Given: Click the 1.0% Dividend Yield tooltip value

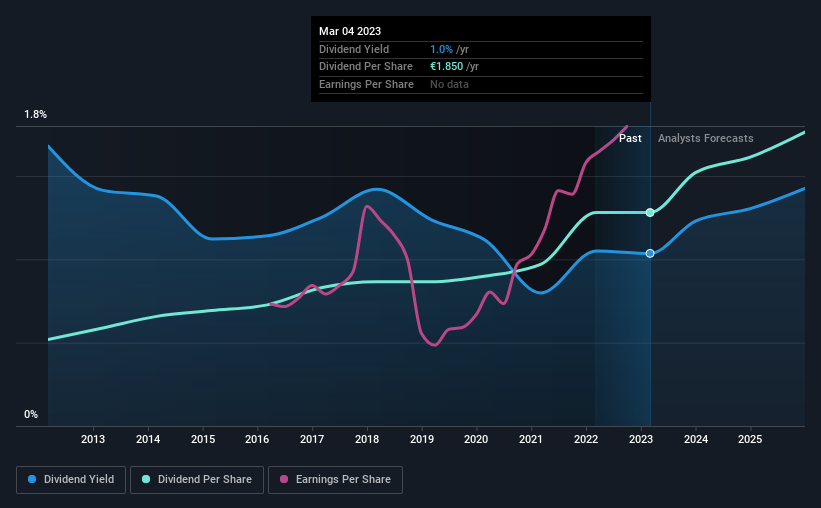Looking at the screenshot, I should click(441, 49).
